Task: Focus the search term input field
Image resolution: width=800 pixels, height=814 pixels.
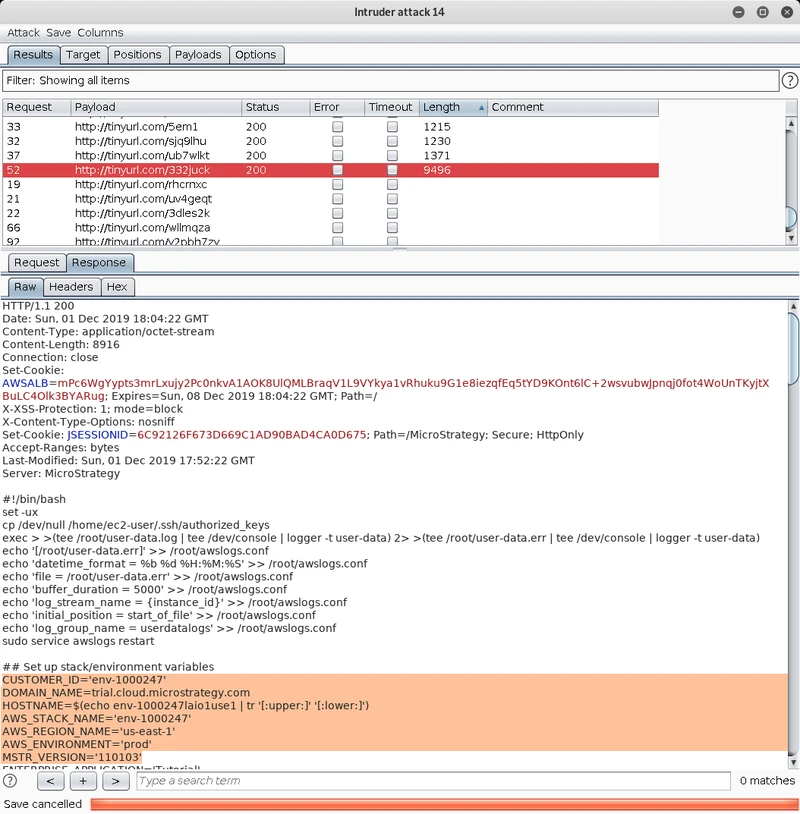Action: [433, 781]
